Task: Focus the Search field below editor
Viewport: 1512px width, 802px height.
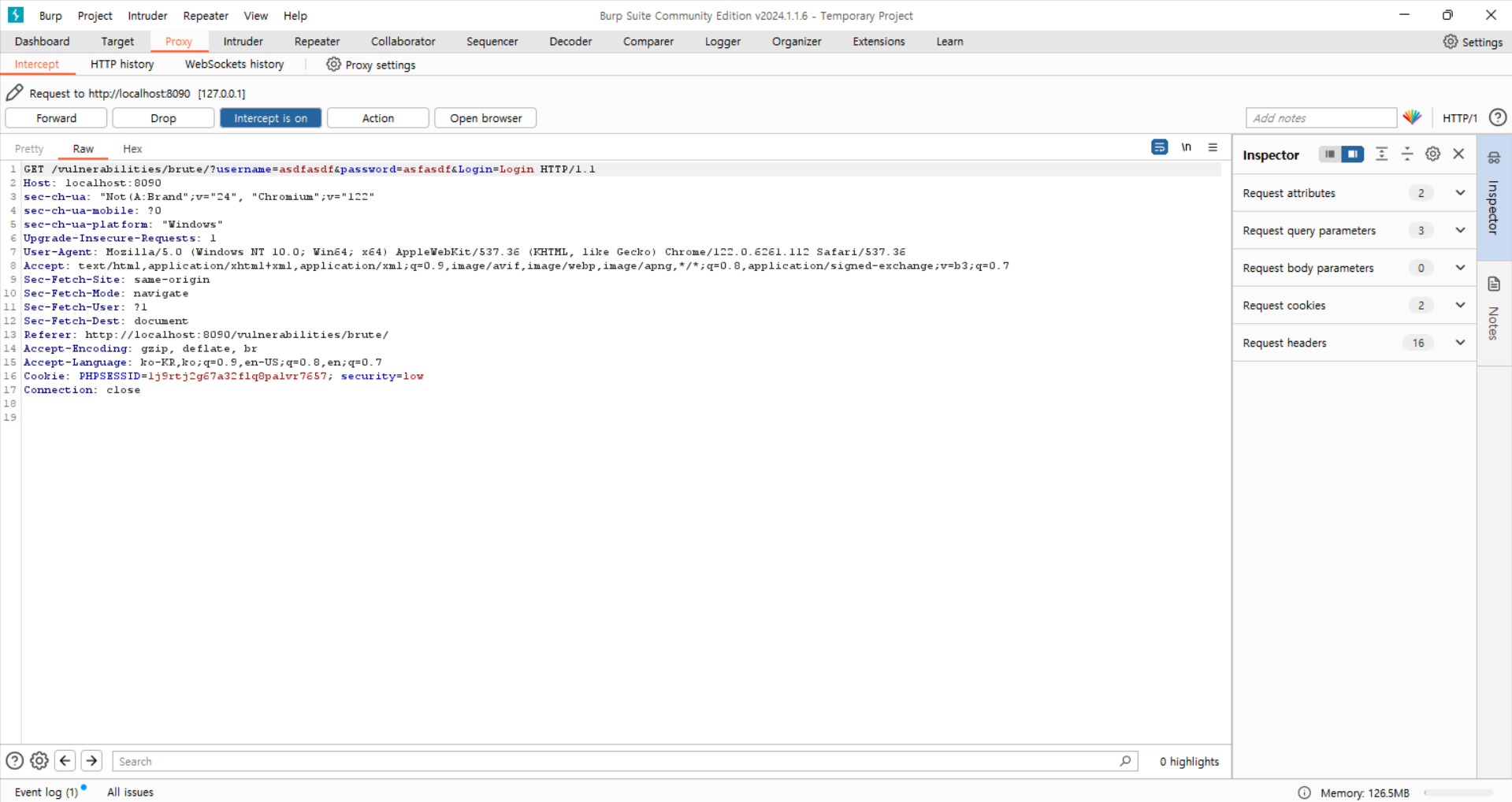Action: tap(625, 761)
